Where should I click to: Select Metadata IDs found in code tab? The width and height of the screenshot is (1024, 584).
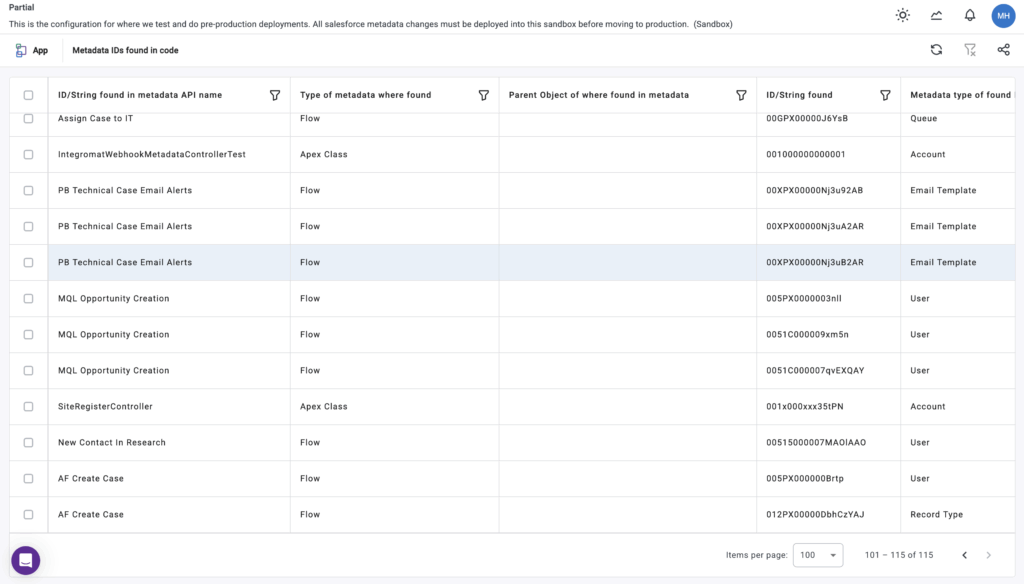click(x=125, y=50)
